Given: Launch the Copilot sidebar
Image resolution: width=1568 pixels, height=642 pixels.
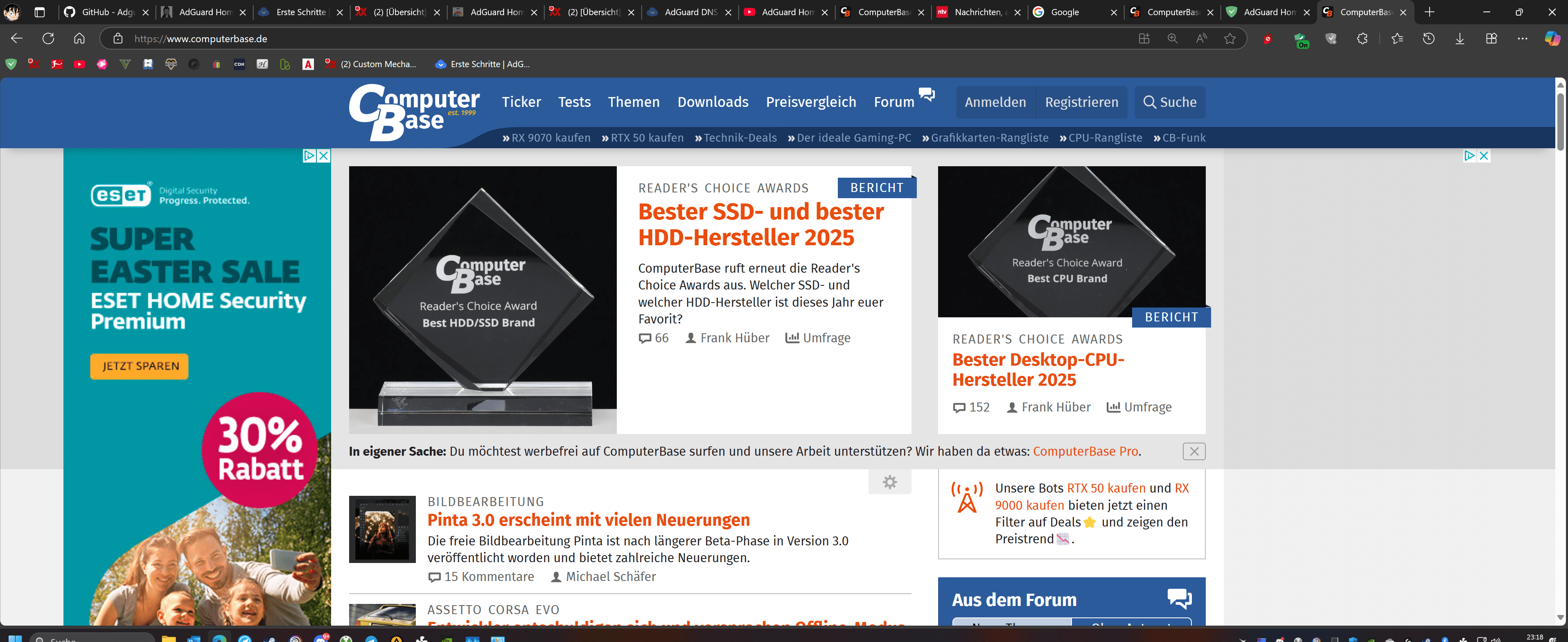Looking at the screenshot, I should tap(1553, 38).
